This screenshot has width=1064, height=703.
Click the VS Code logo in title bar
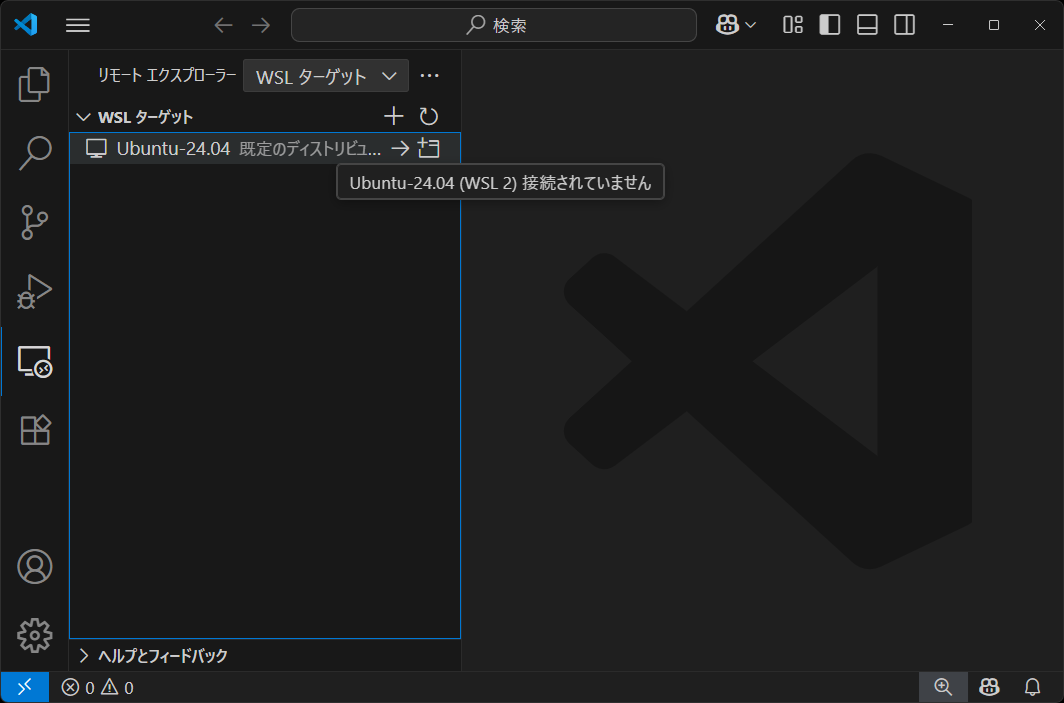pos(26,25)
